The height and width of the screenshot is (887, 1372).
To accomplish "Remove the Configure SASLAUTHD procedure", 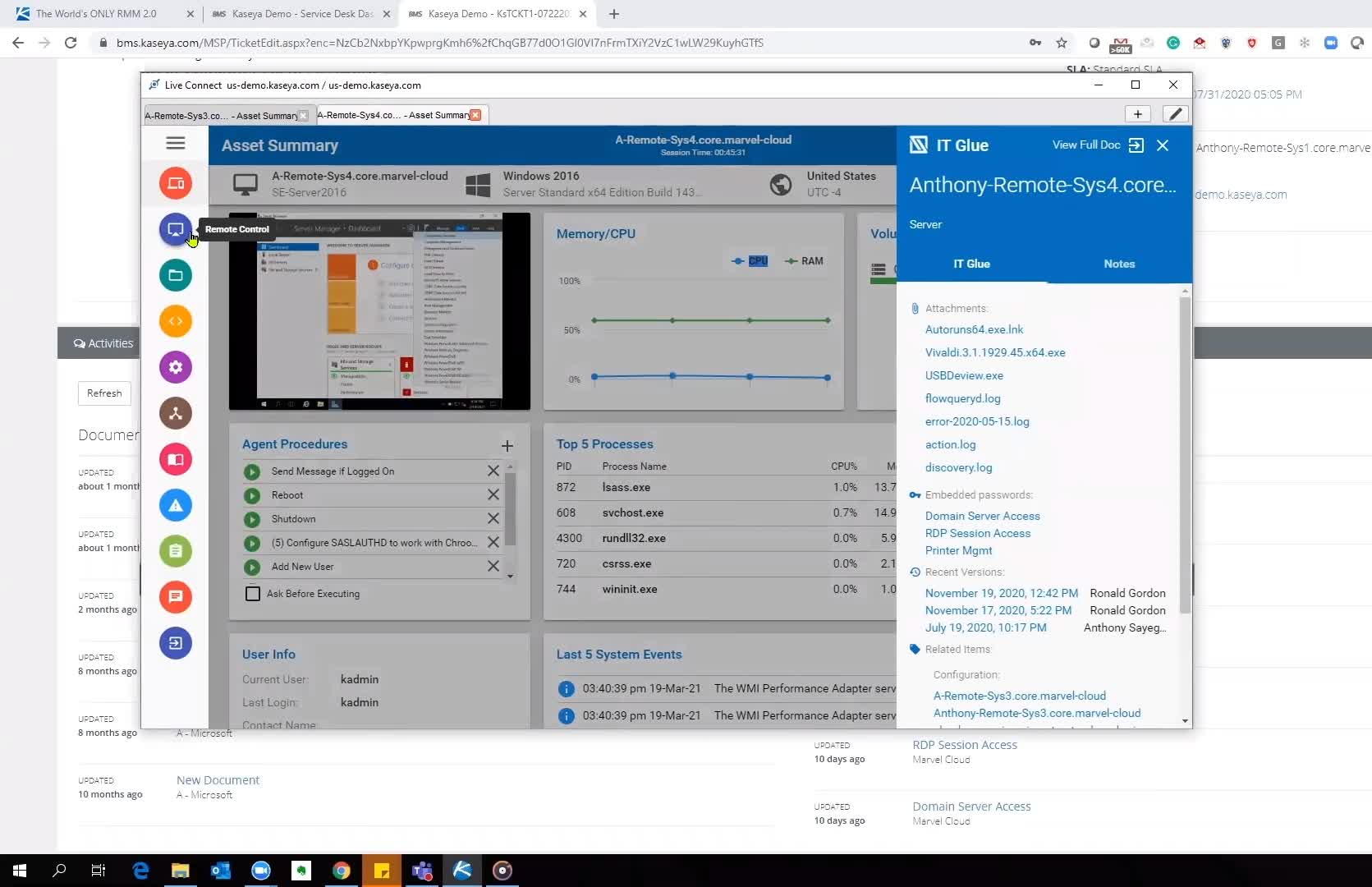I will click(x=493, y=542).
